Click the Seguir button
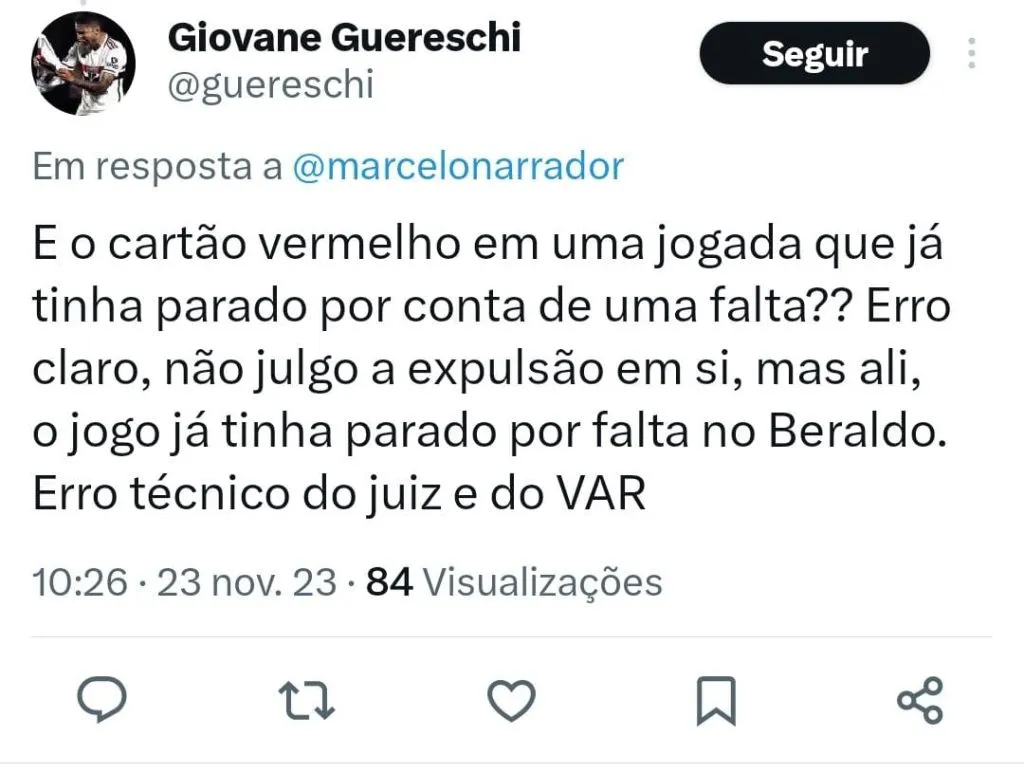Image resolution: width=1024 pixels, height=773 pixels. [814, 54]
